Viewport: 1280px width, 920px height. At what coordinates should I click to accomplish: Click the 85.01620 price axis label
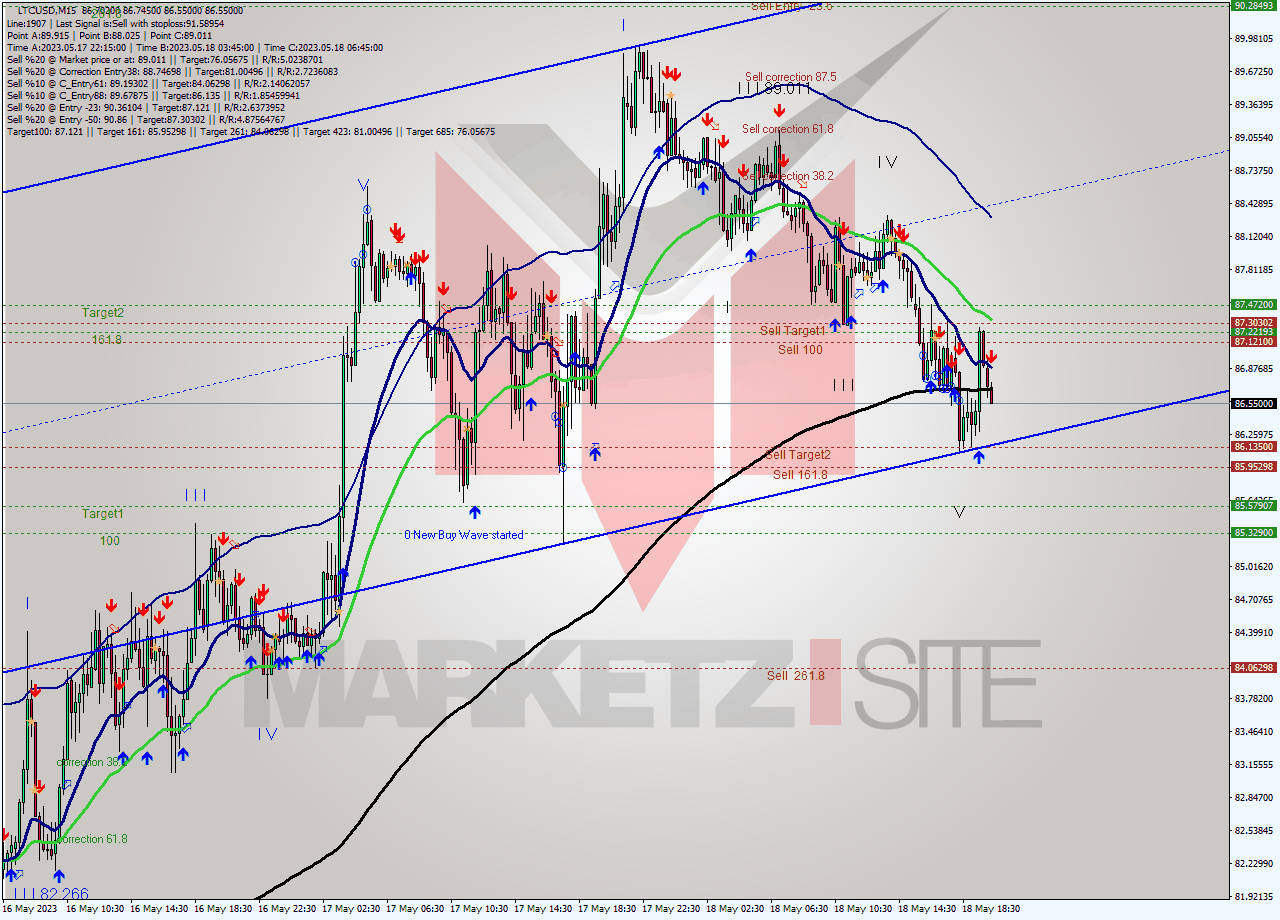(x=1253, y=567)
